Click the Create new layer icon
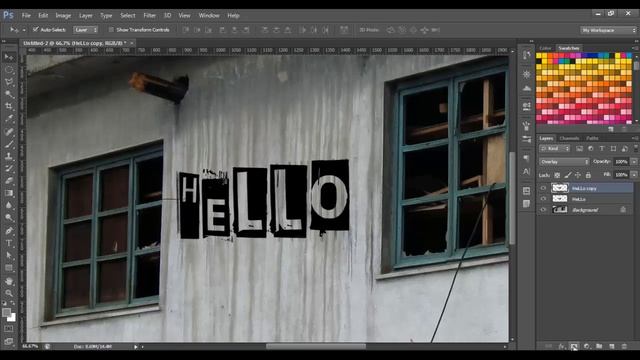Screen dimensions: 640x360 tap(611, 347)
